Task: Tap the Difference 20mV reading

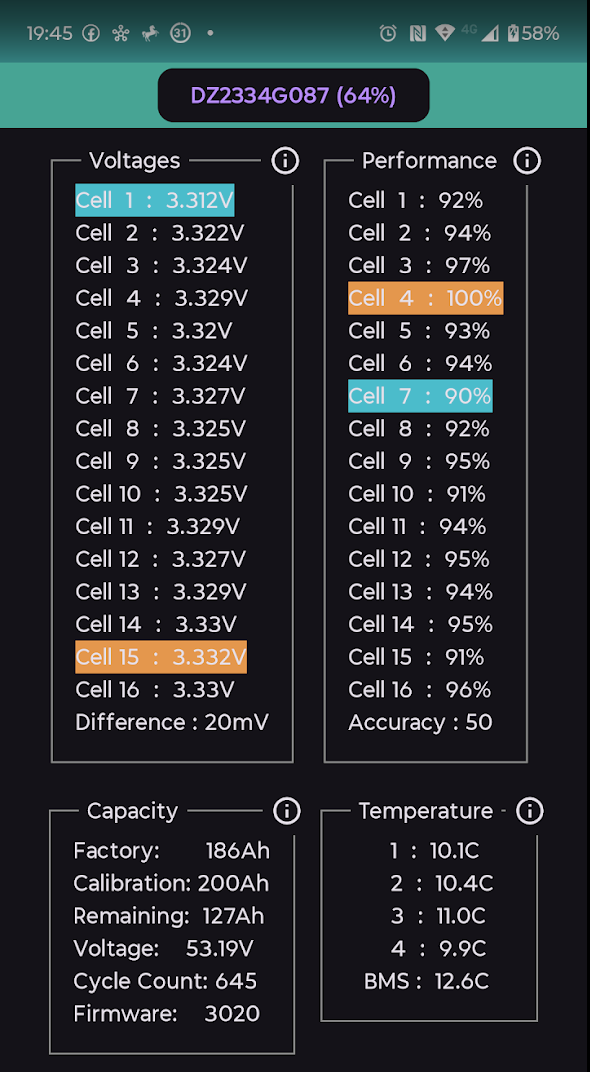Action: click(x=172, y=723)
